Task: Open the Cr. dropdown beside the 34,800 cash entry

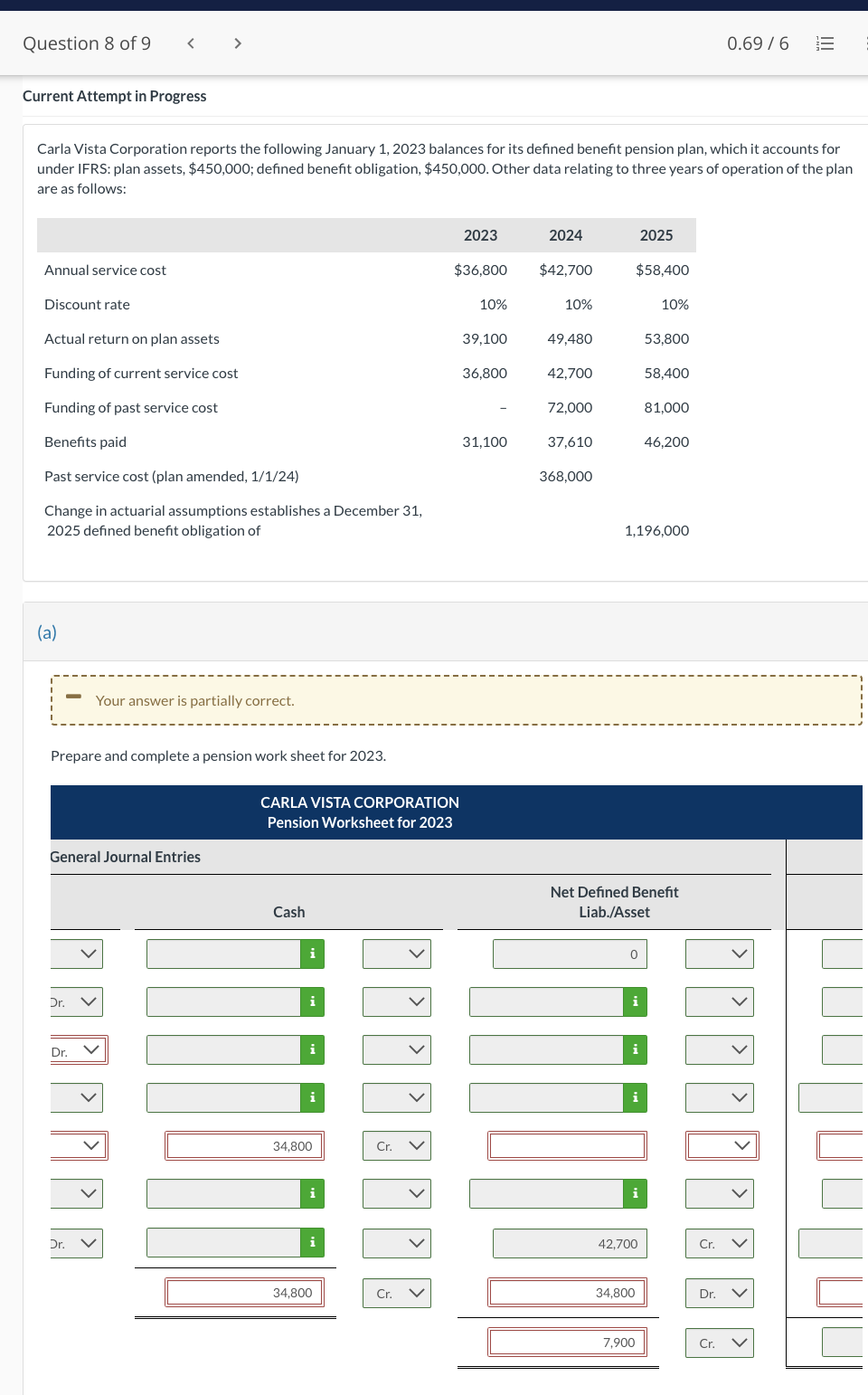Action: pos(396,1145)
